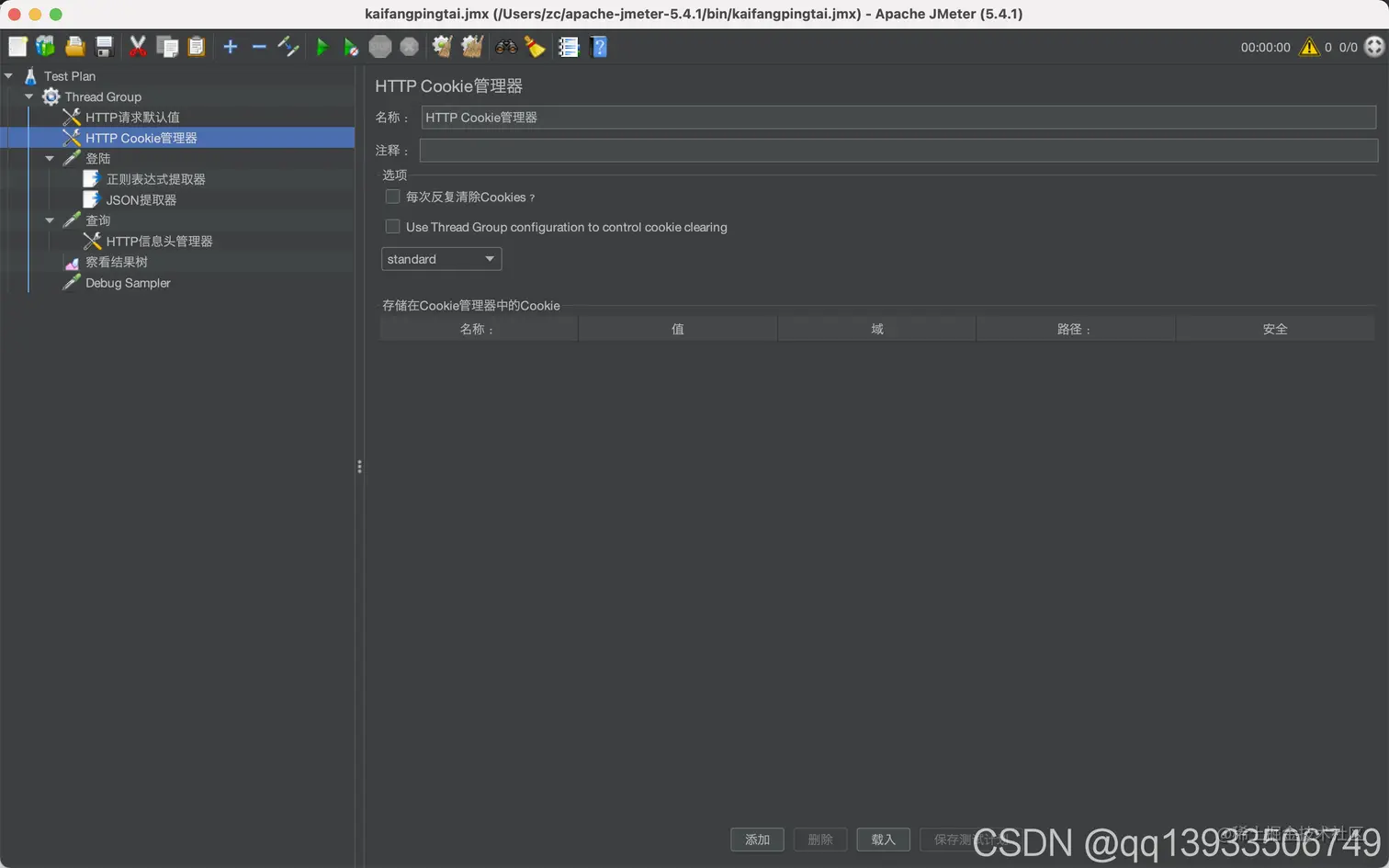
Task: Click the 删除 button
Action: tap(819, 840)
